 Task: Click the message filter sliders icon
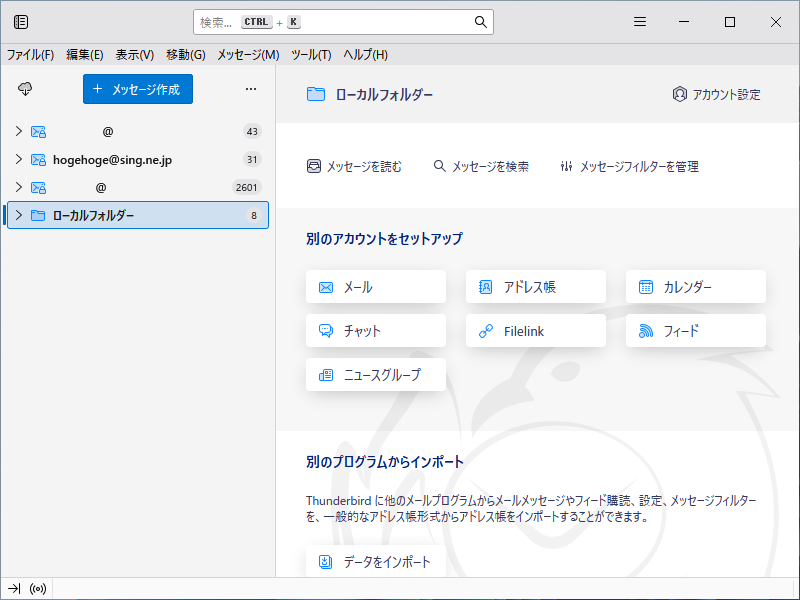point(566,166)
